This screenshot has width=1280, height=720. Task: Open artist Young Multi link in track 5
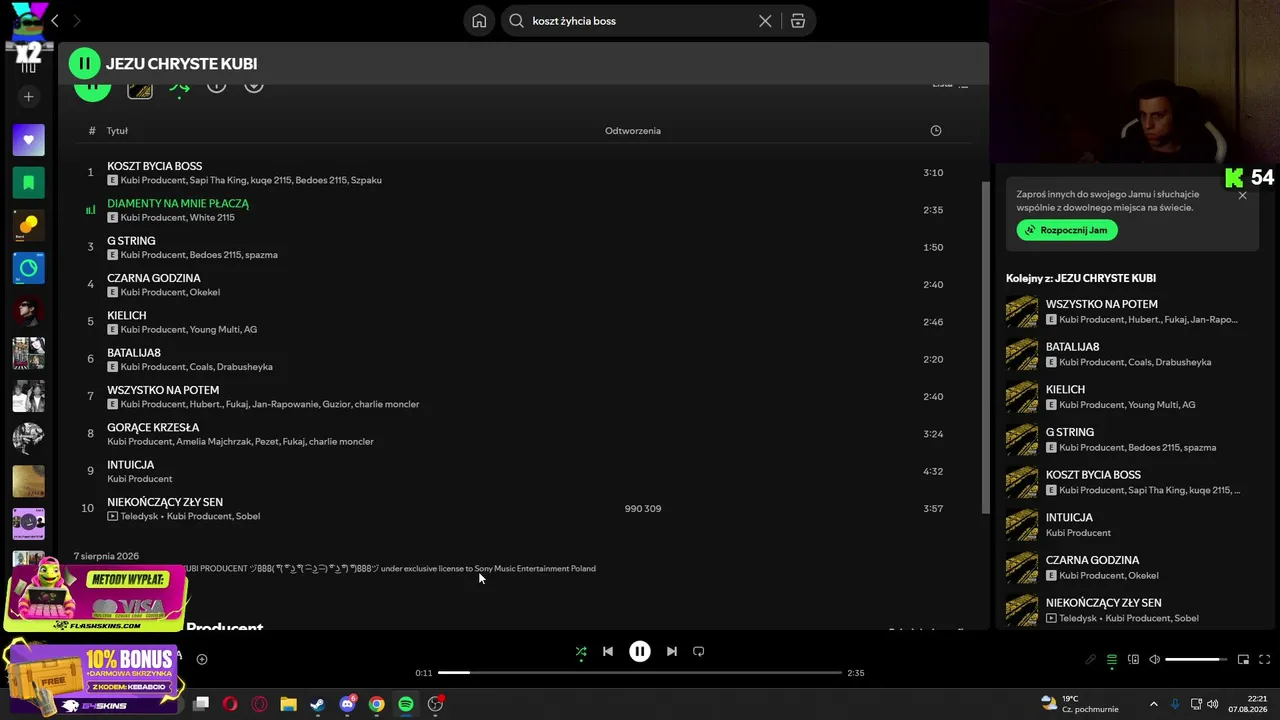click(x=214, y=329)
